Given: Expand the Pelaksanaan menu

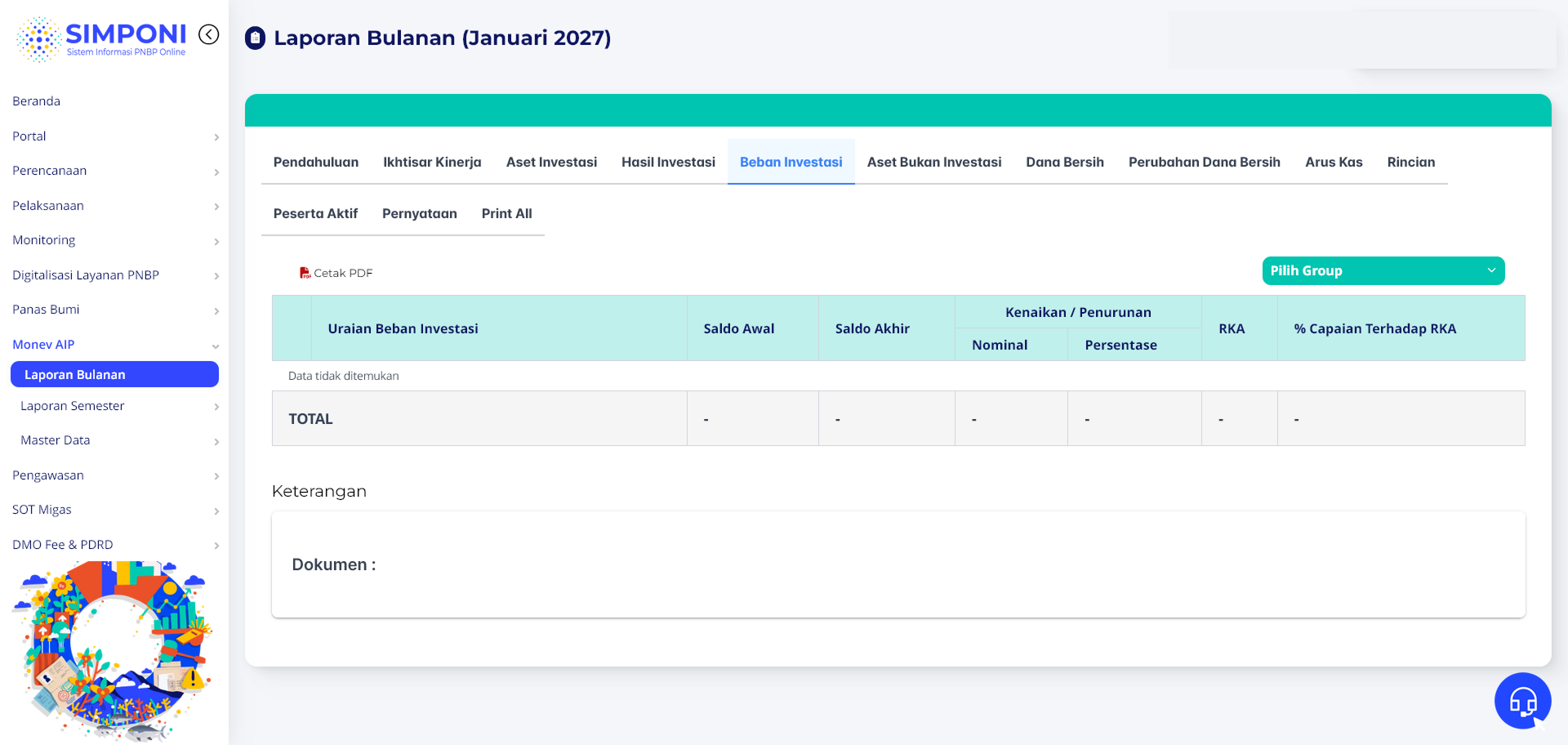Looking at the screenshot, I should coord(114,206).
